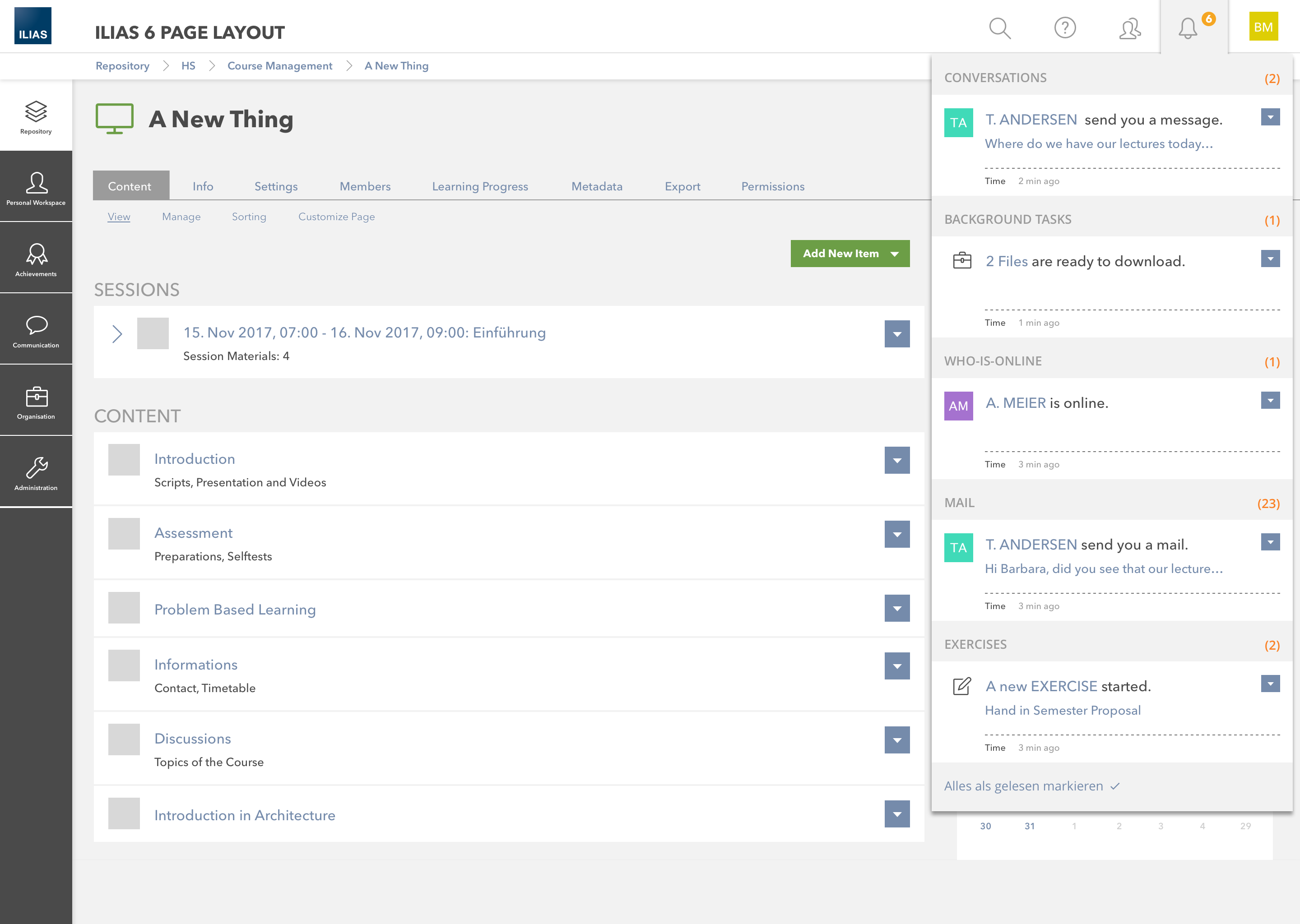Select the Learning Progress tab
Viewport: 1300px width, 924px height.
(x=480, y=187)
